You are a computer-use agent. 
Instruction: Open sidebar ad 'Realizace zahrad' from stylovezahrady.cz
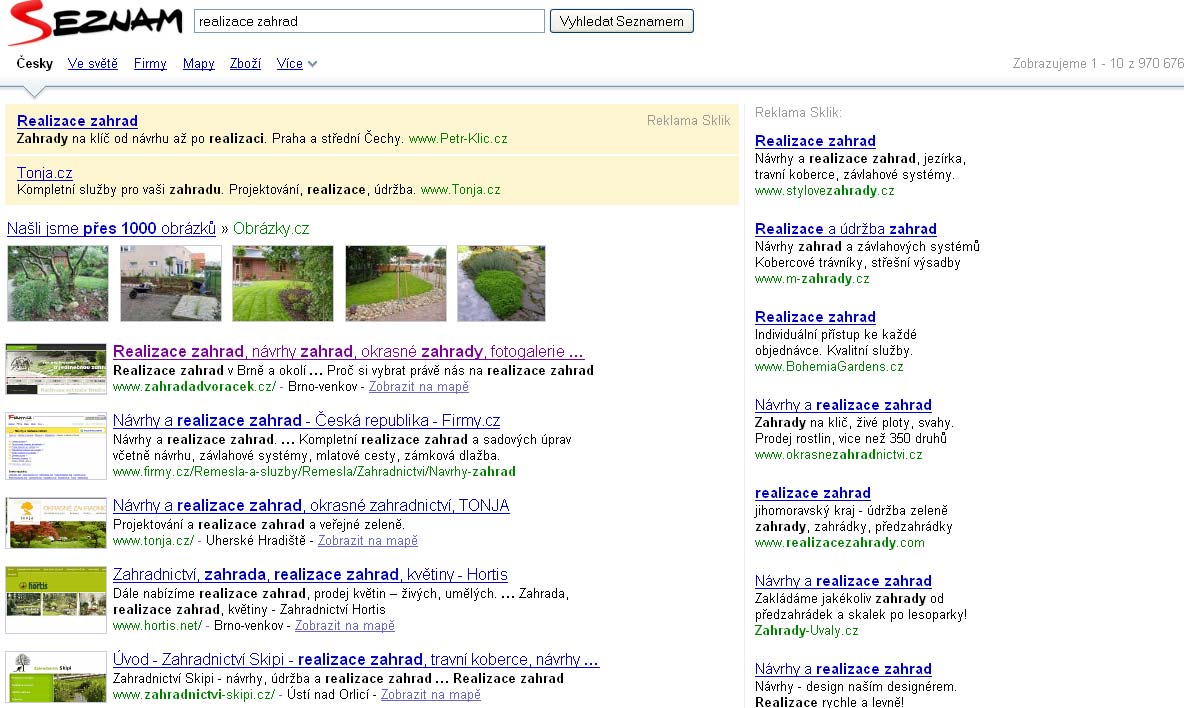[x=816, y=141]
